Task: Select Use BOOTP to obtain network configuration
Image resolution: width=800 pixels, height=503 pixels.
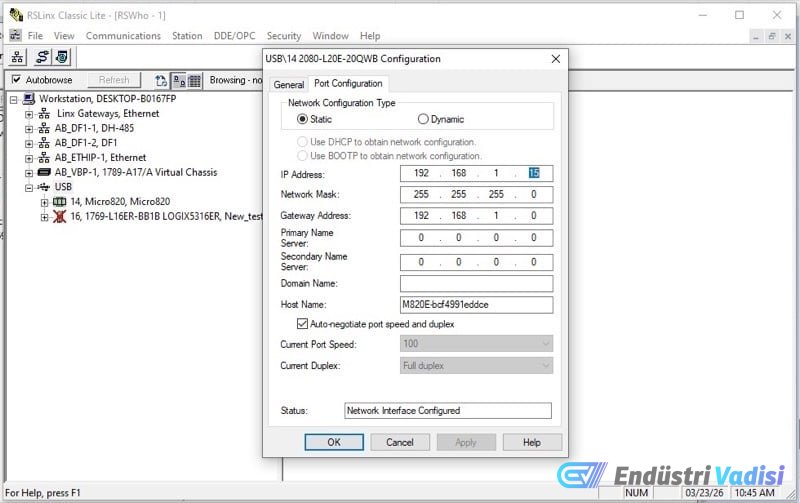Action: click(x=302, y=155)
